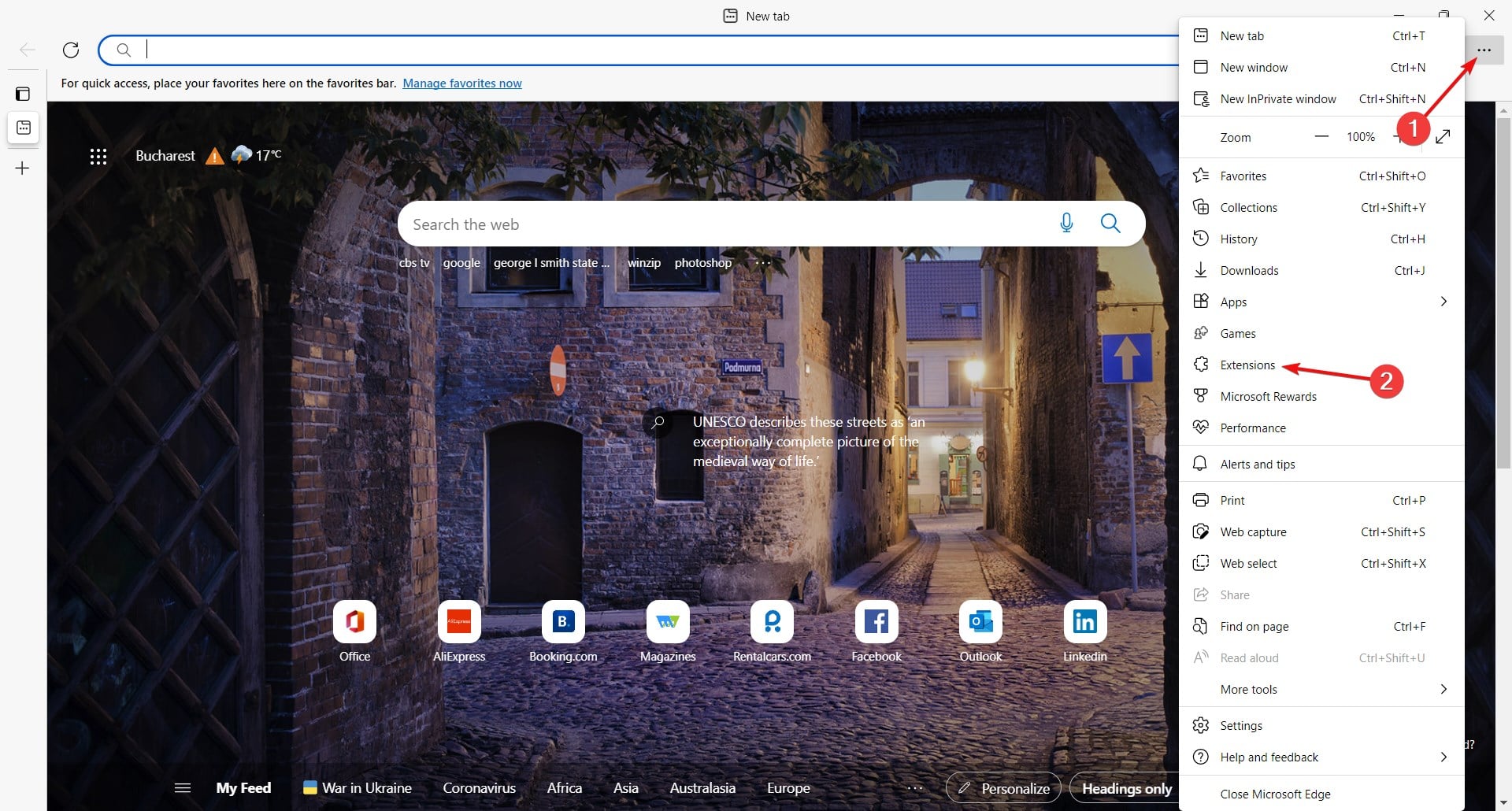The width and height of the screenshot is (1512, 811).
Task: Click the Manage favorites now link
Action: pos(462,83)
